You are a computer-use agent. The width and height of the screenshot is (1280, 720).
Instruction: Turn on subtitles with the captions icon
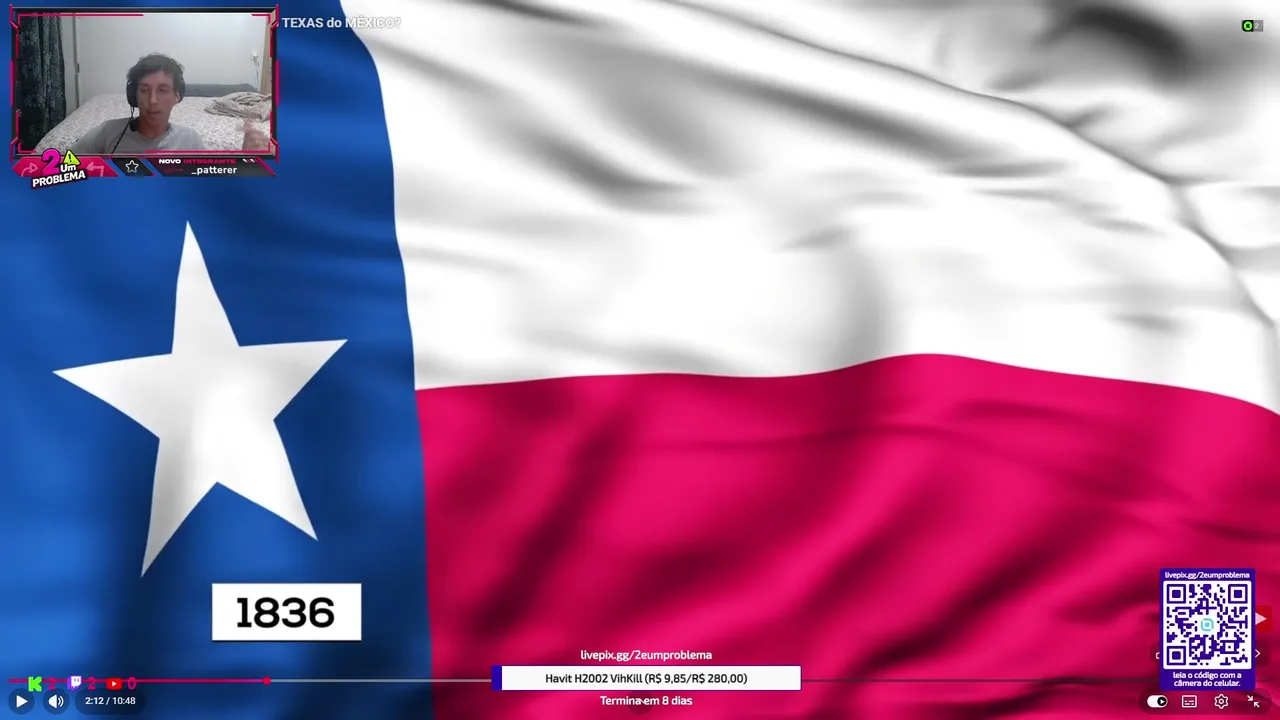(1189, 701)
